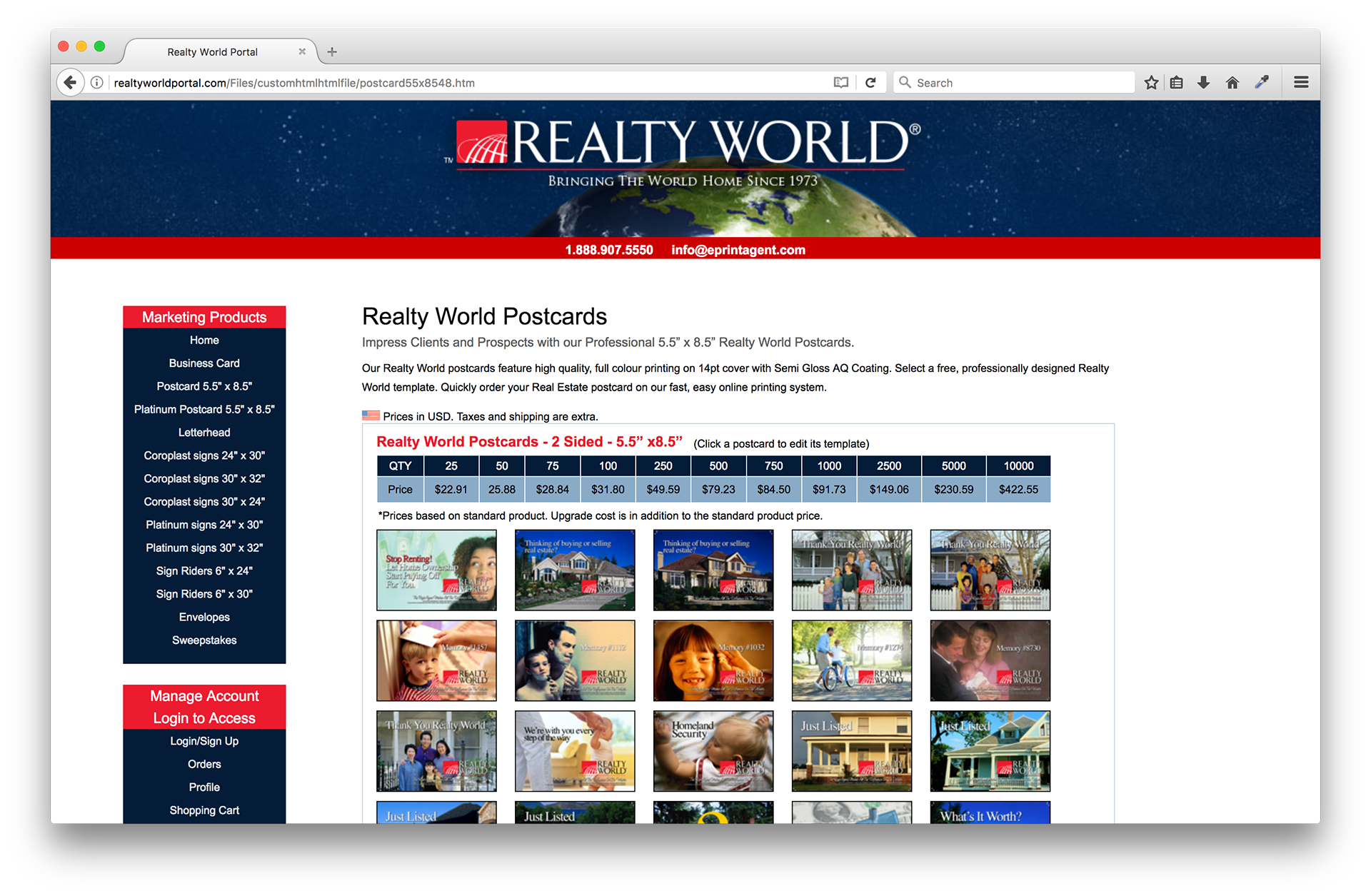Select the Memory #8730 couple postcard
This screenshot has height=896, width=1371.
pos(990,660)
